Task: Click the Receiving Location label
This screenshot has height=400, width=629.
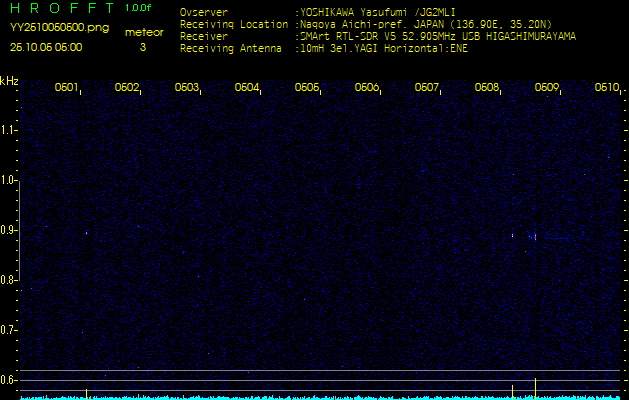Action: [x=234, y=24]
